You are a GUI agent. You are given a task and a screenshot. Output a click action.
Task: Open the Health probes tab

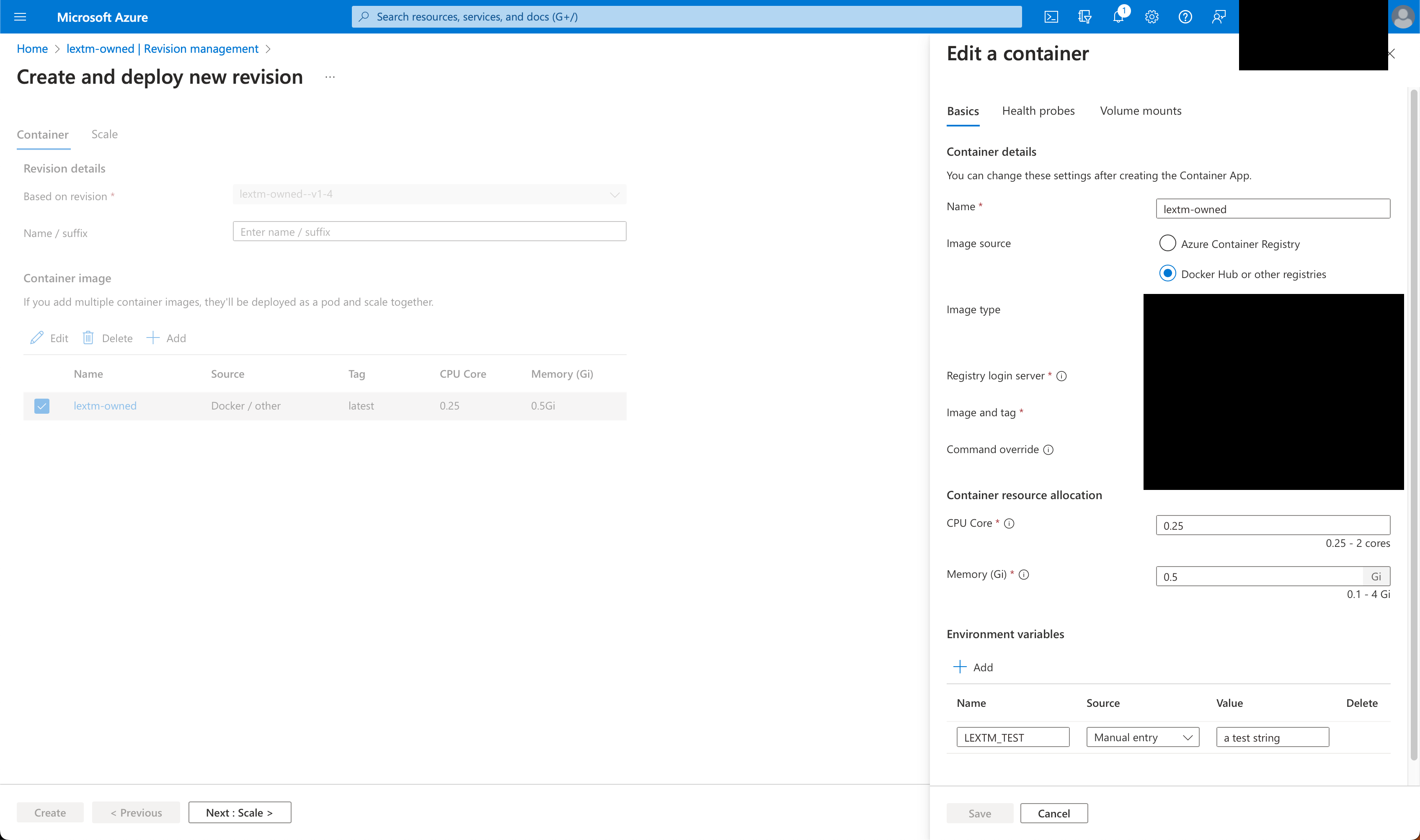[1038, 111]
